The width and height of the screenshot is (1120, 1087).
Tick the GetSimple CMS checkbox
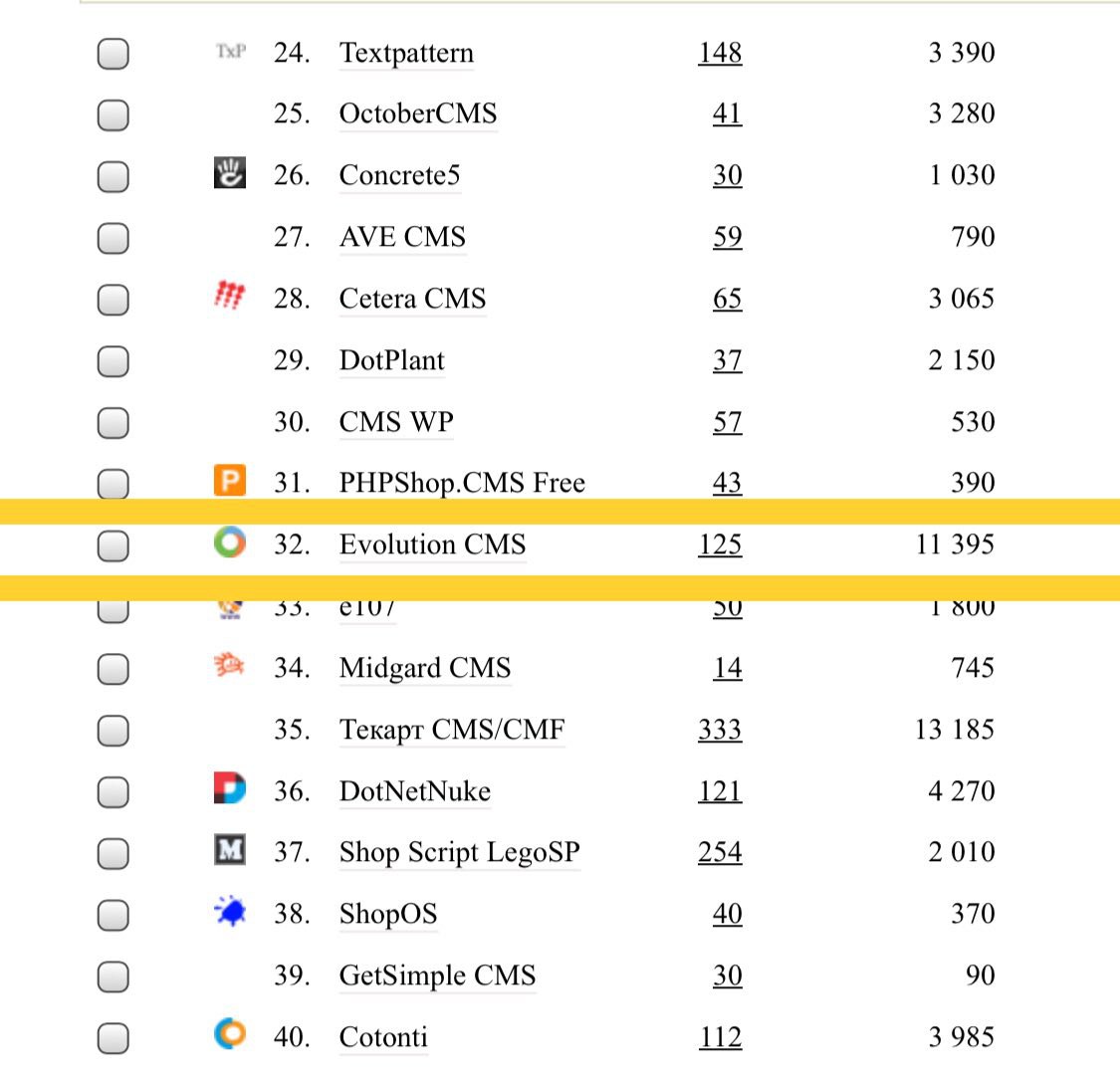click(112, 978)
